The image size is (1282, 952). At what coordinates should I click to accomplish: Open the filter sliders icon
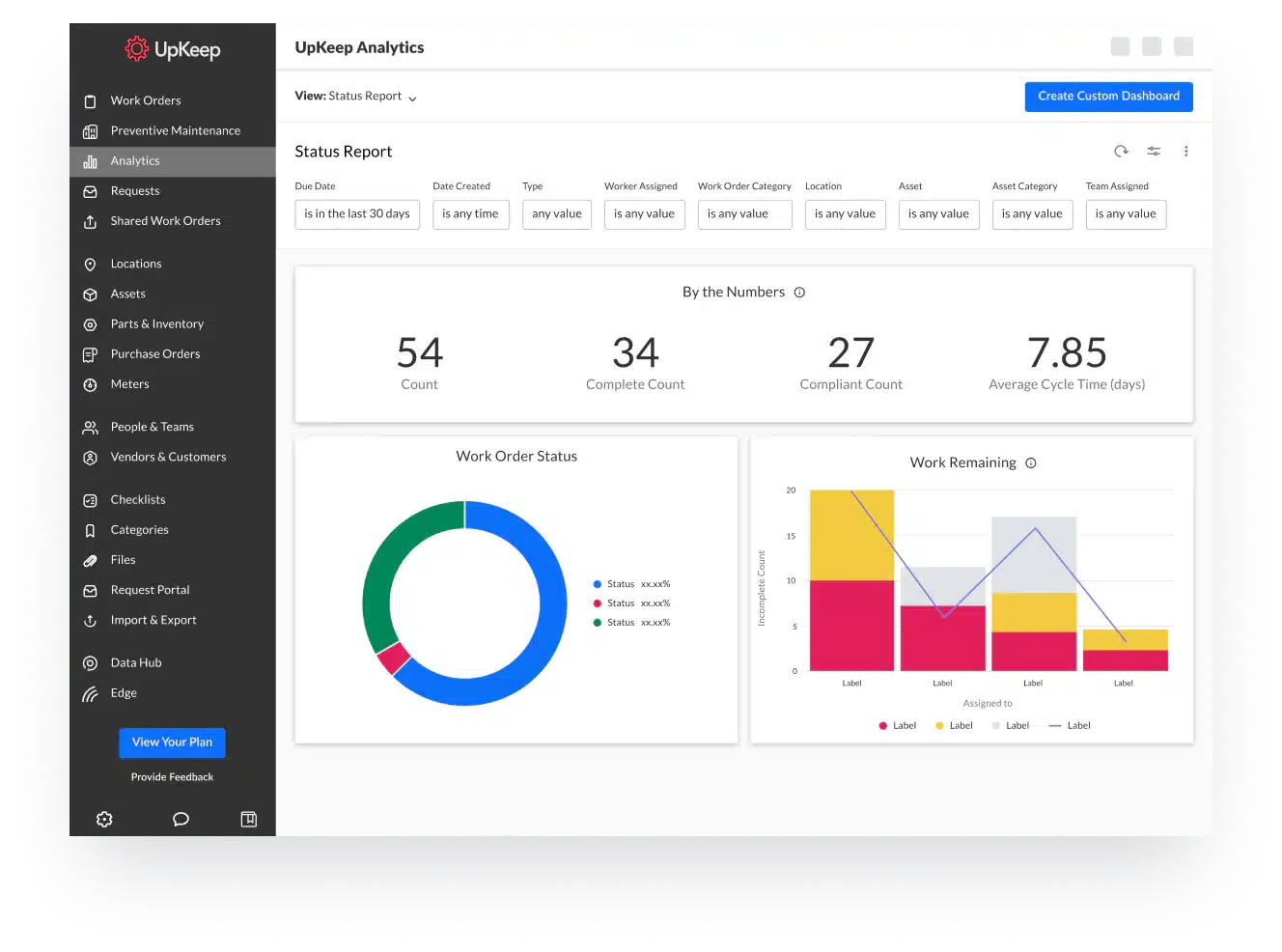click(1154, 152)
